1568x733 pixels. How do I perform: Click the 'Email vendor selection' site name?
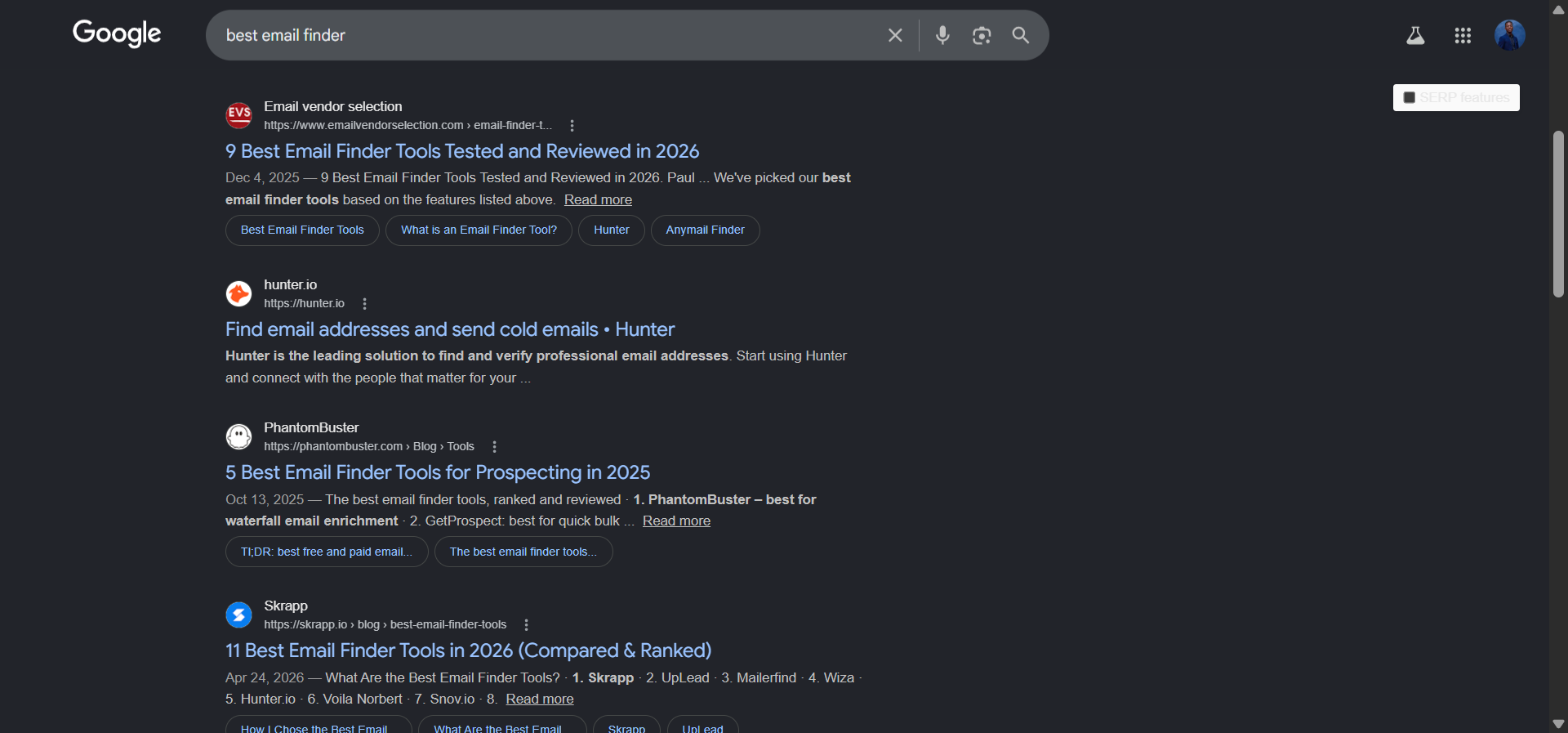tap(332, 106)
